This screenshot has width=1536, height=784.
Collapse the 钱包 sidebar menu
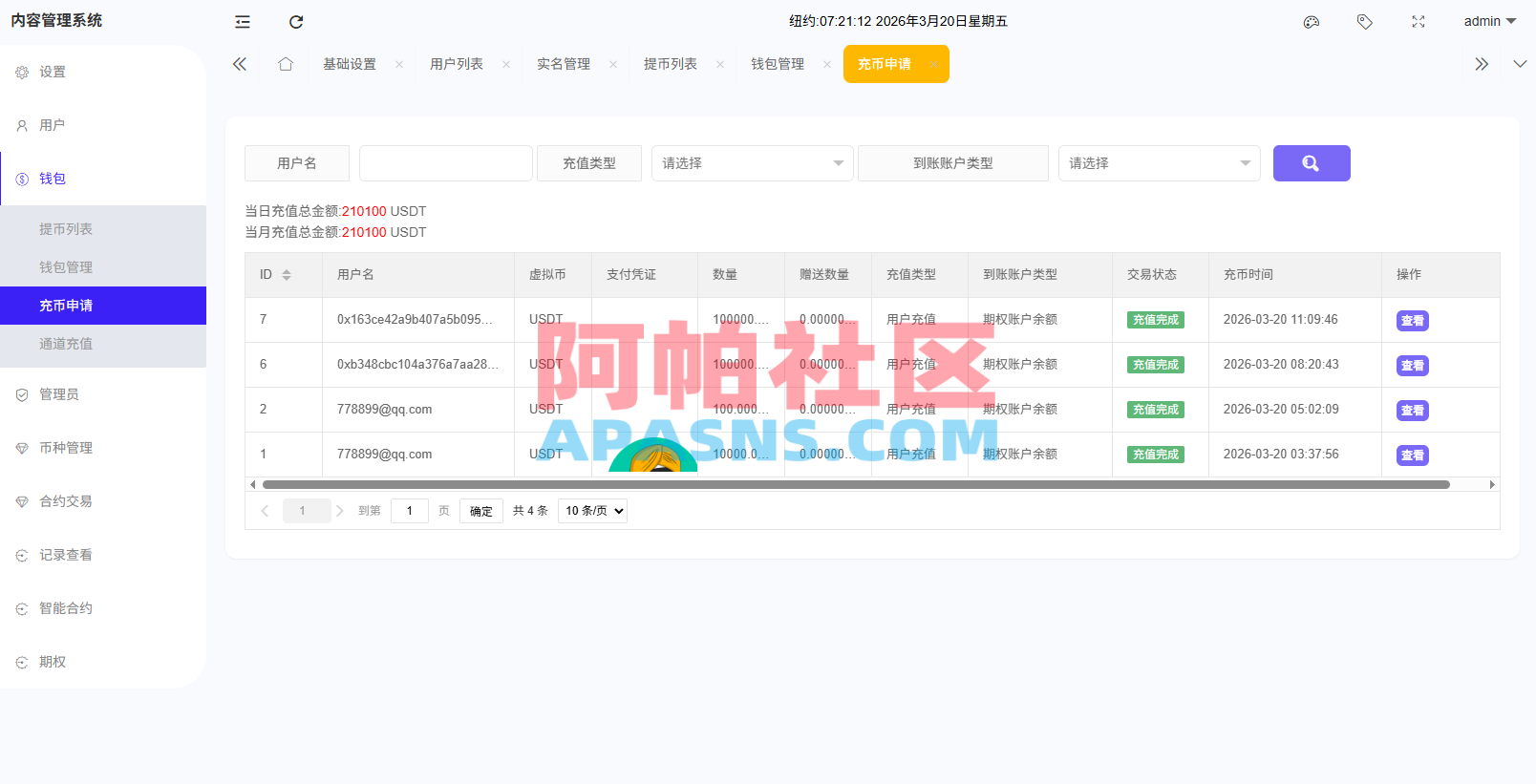click(x=103, y=179)
